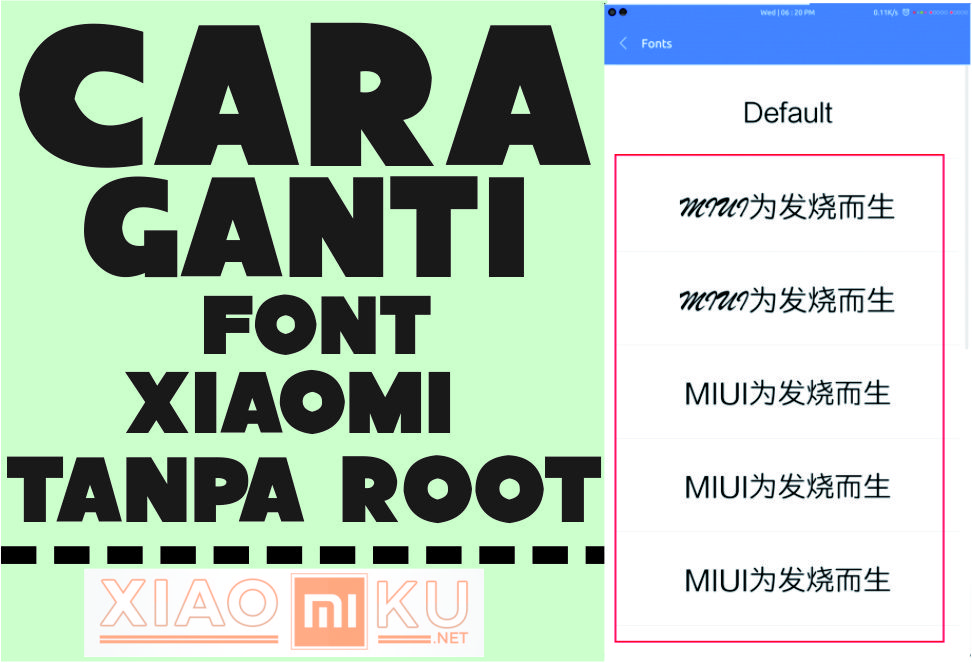Select the Default font option
972x663 pixels.
(787, 113)
